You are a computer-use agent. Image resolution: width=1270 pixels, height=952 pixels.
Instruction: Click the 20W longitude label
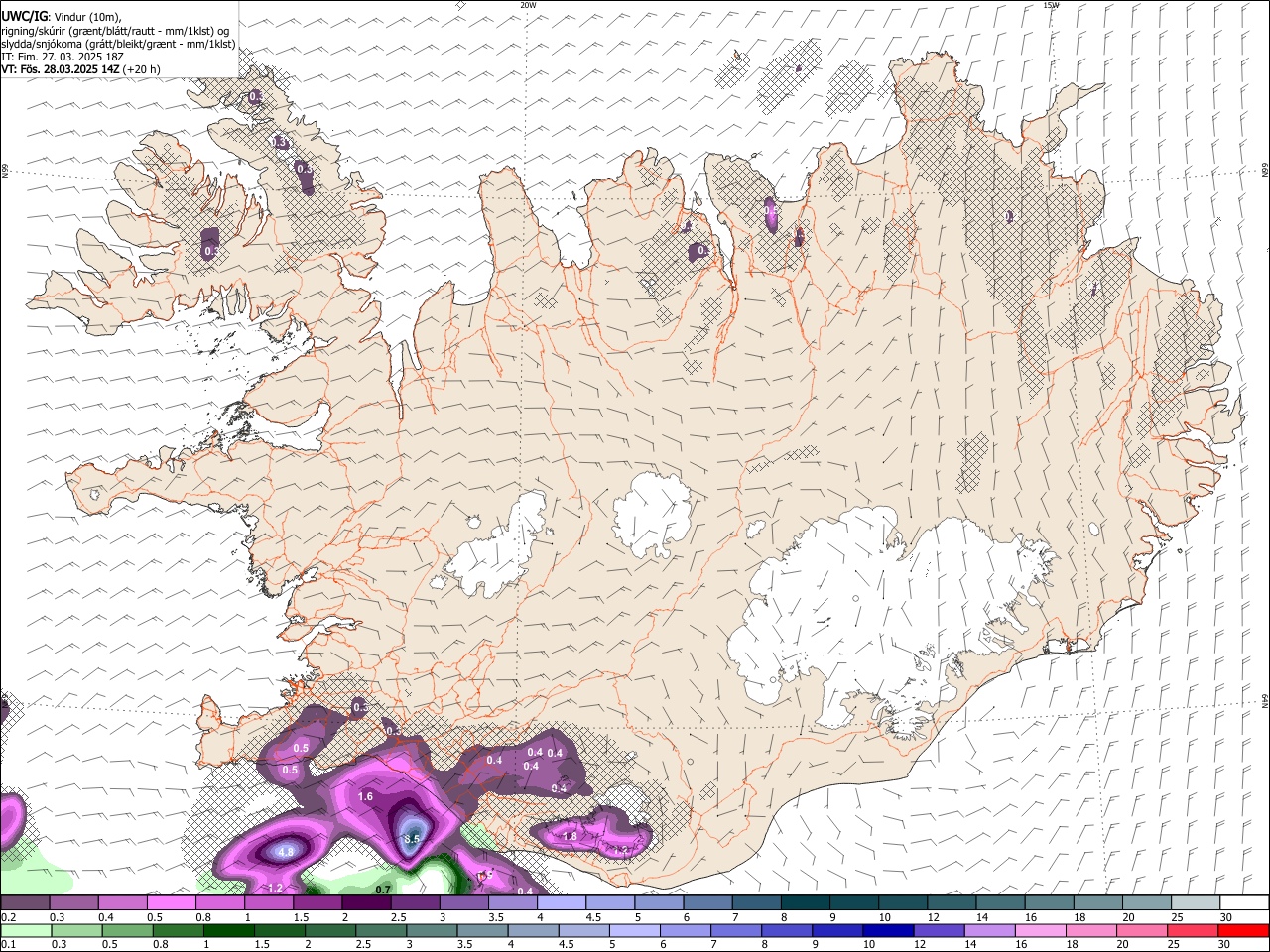pyautogui.click(x=528, y=5)
